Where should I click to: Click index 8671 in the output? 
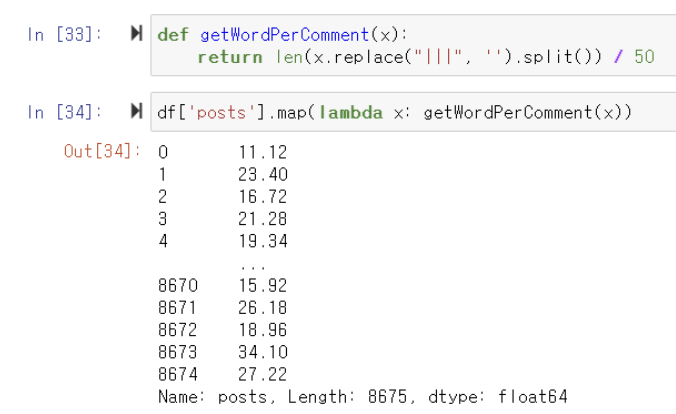(178, 308)
